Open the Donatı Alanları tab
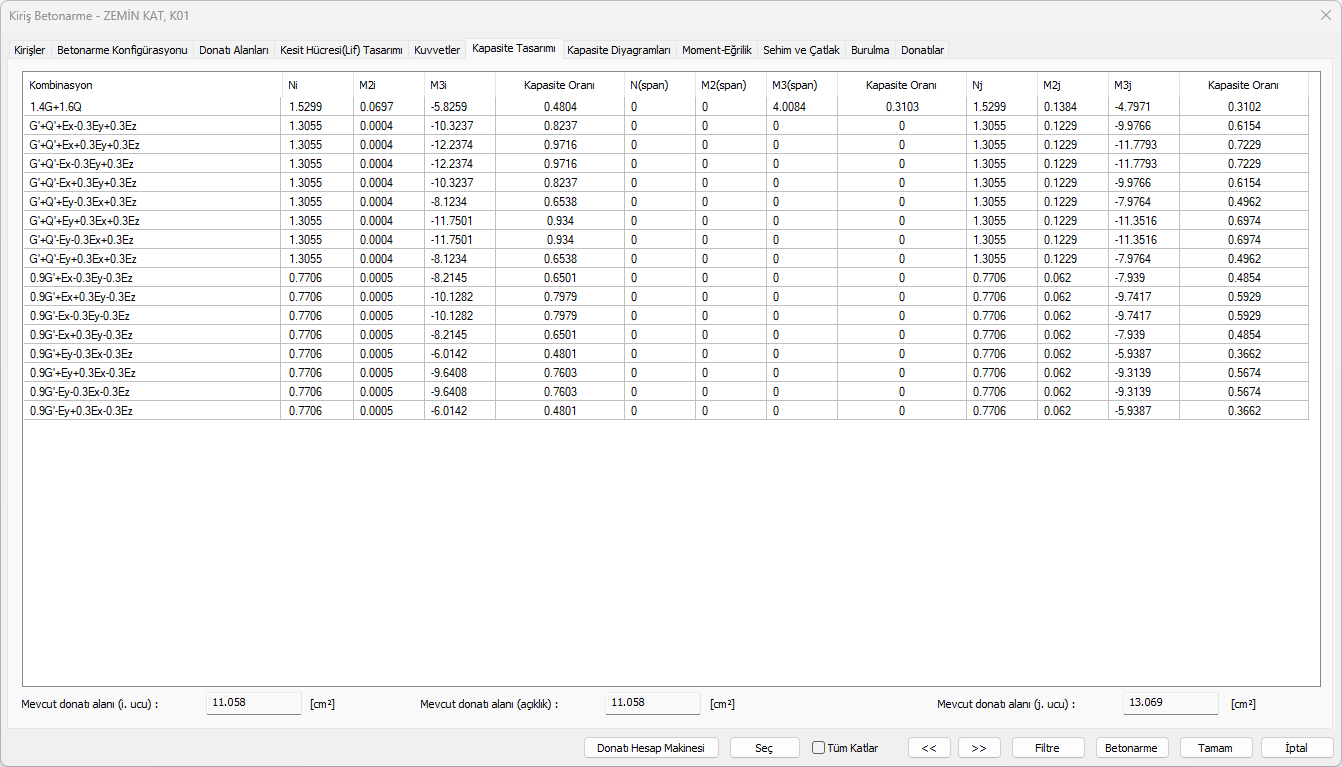This screenshot has width=1342, height=767. pyautogui.click(x=233, y=50)
